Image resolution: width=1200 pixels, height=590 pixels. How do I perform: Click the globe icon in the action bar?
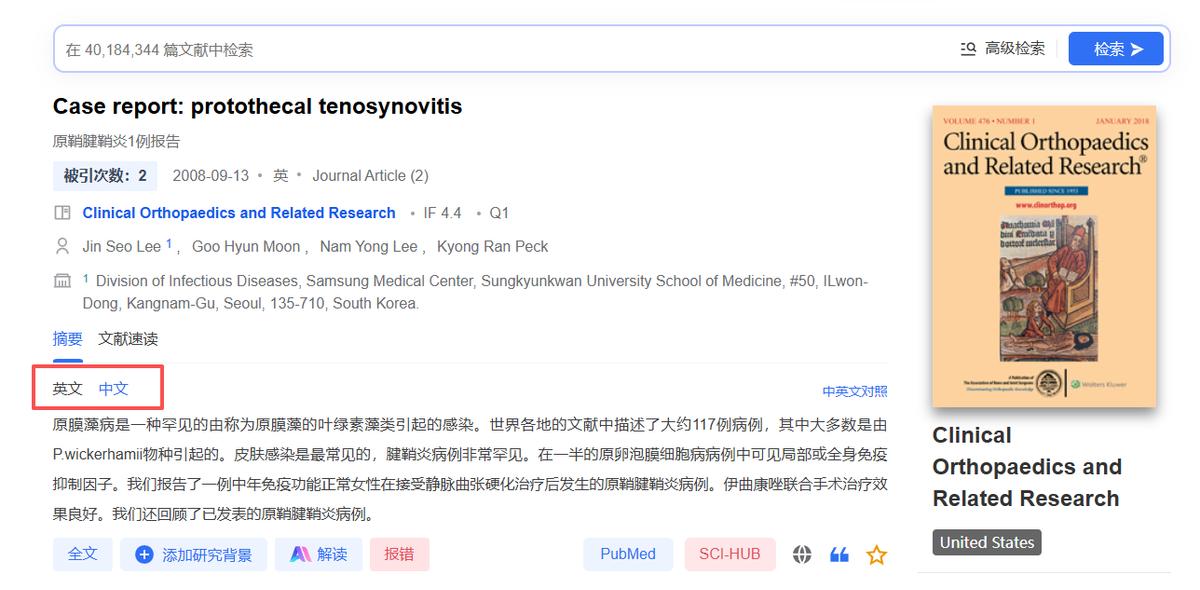[803, 553]
